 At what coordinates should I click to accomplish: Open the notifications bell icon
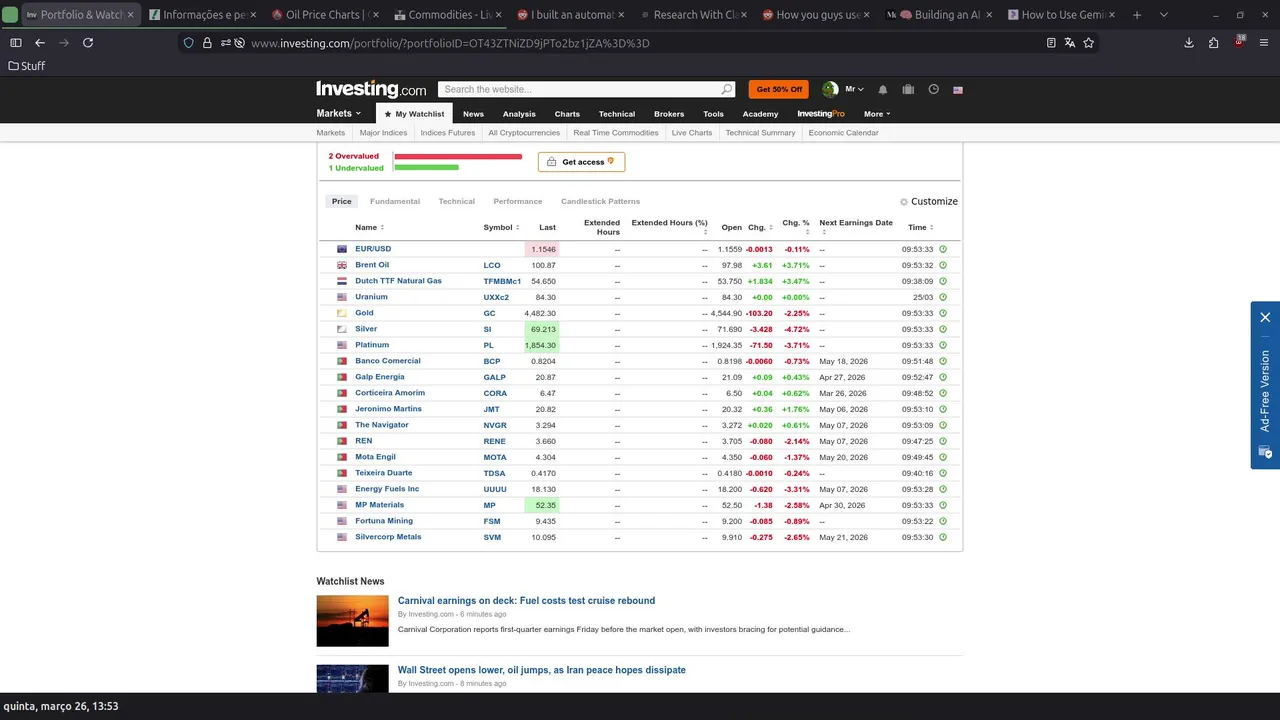[x=883, y=89]
